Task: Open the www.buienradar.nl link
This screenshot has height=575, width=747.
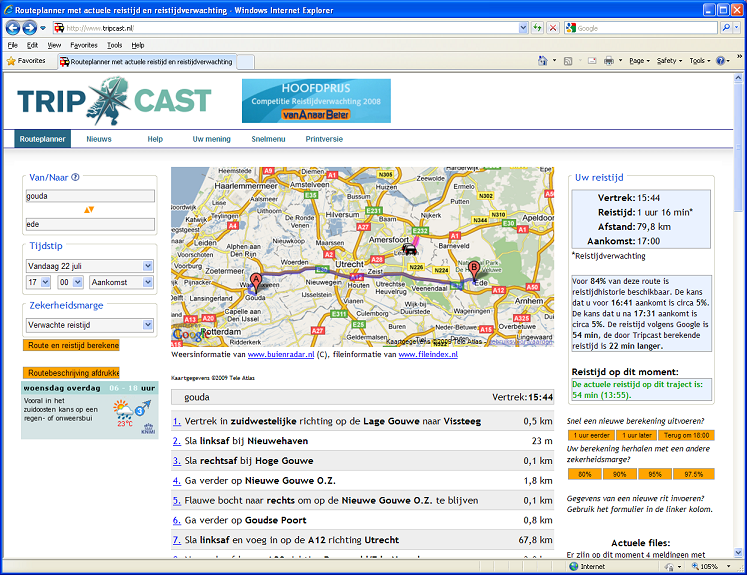Action: [281, 354]
